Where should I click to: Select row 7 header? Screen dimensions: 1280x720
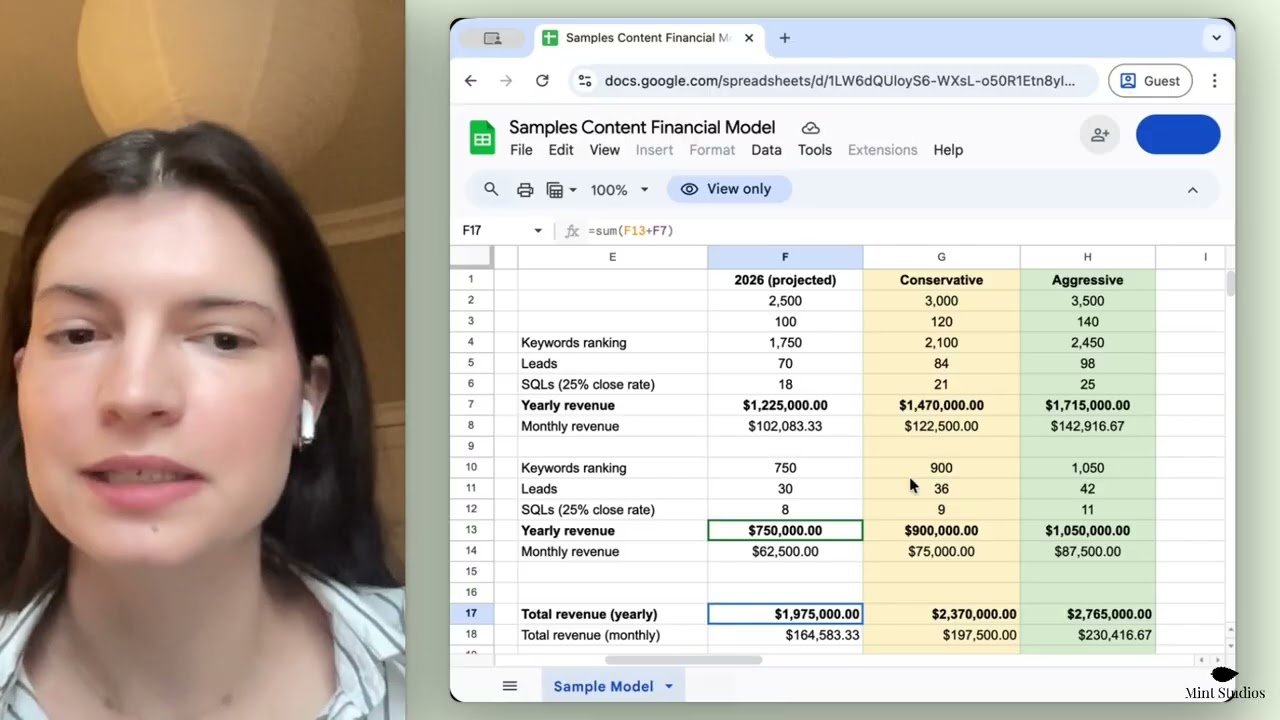(x=471, y=405)
